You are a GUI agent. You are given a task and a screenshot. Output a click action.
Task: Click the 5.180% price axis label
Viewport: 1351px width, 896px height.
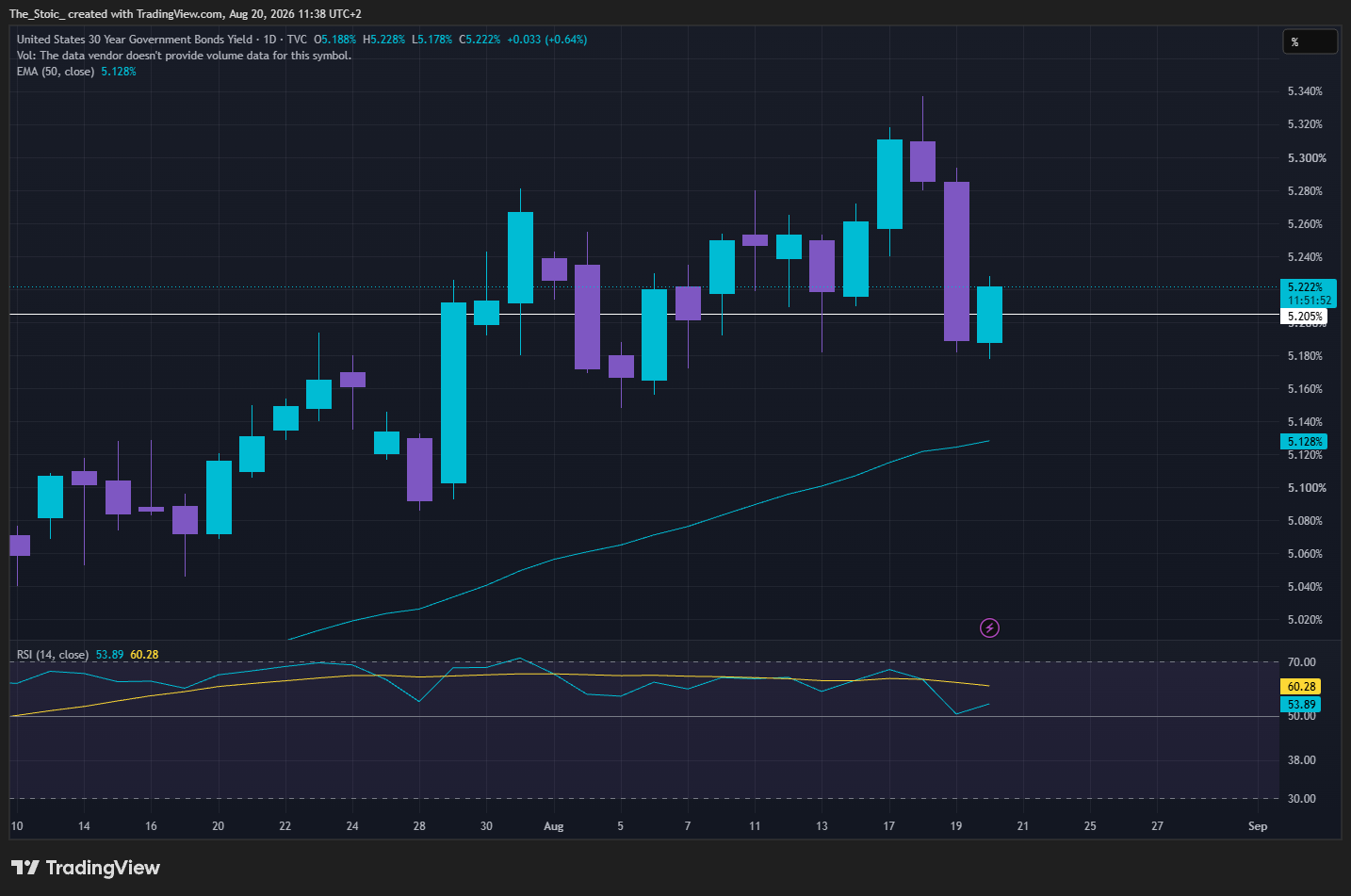(x=1305, y=356)
